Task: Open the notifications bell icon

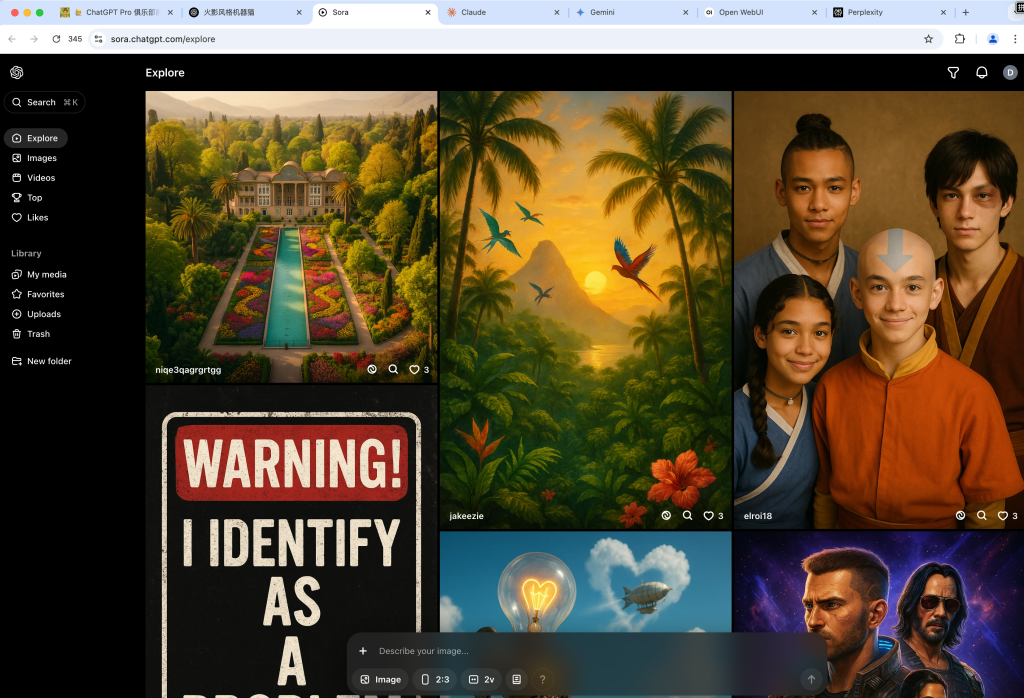Action: pos(981,73)
